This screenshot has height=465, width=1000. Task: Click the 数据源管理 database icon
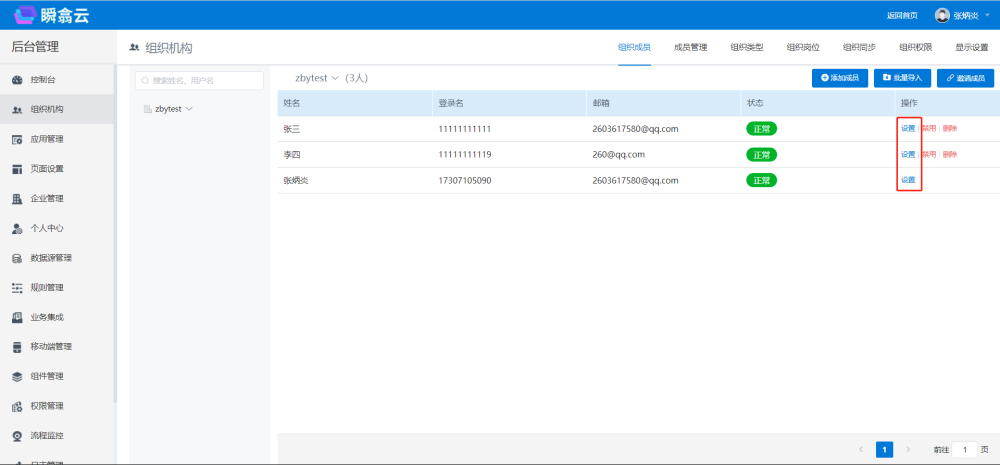tap(17, 258)
